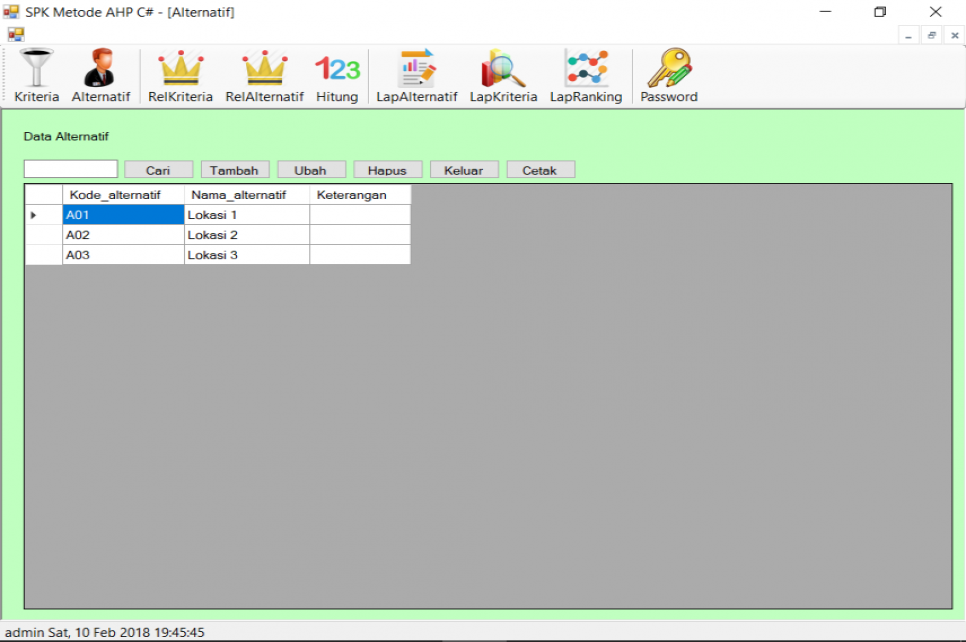This screenshot has width=966, height=642.
Task: Click the Keluar exit button
Action: (464, 169)
